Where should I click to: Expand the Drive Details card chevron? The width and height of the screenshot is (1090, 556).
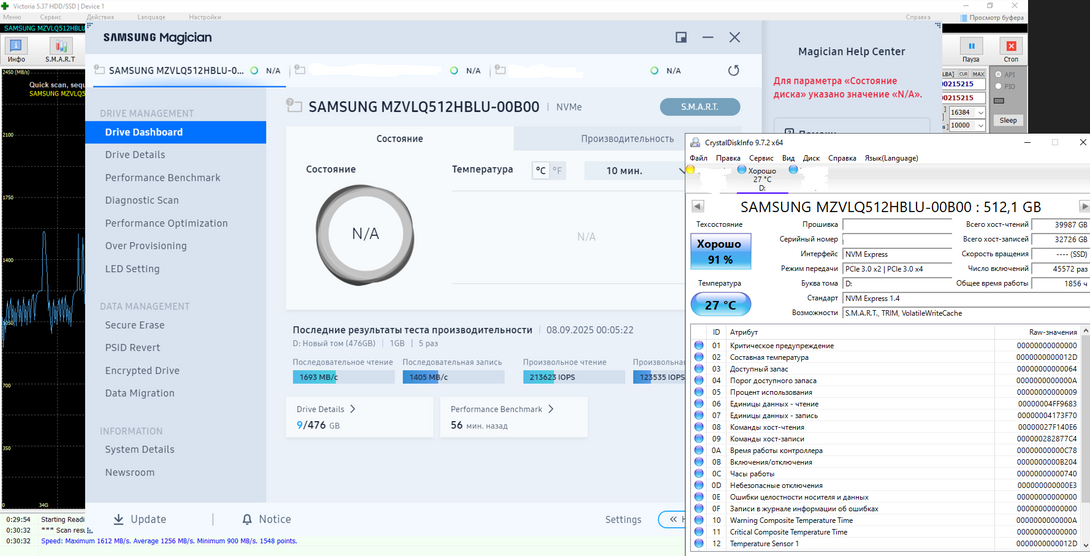pyautogui.click(x=352, y=409)
